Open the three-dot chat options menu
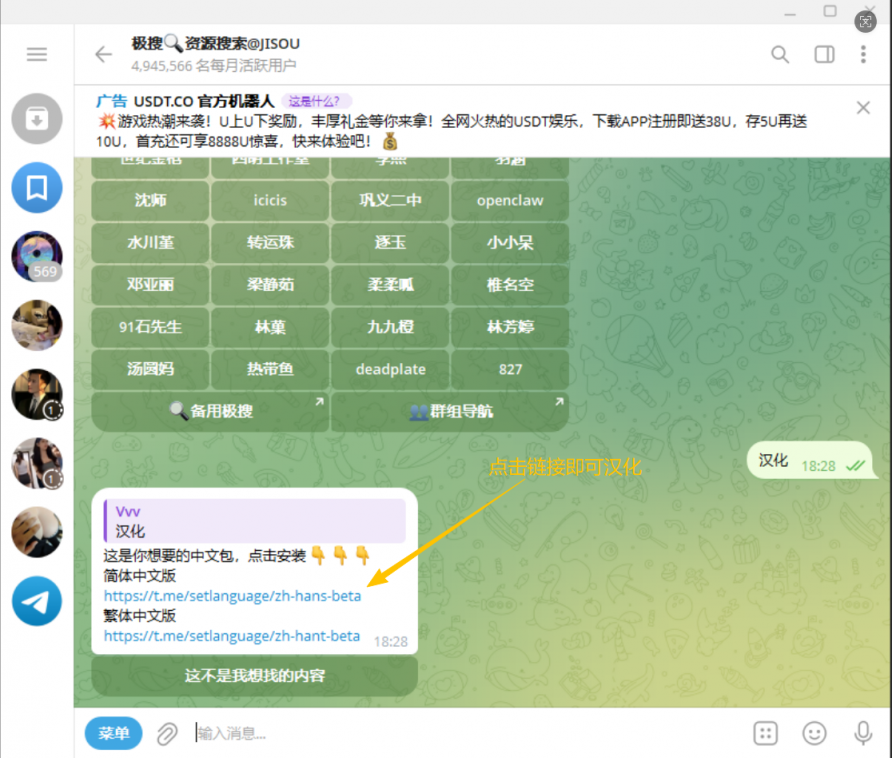The width and height of the screenshot is (892, 758). (x=864, y=54)
